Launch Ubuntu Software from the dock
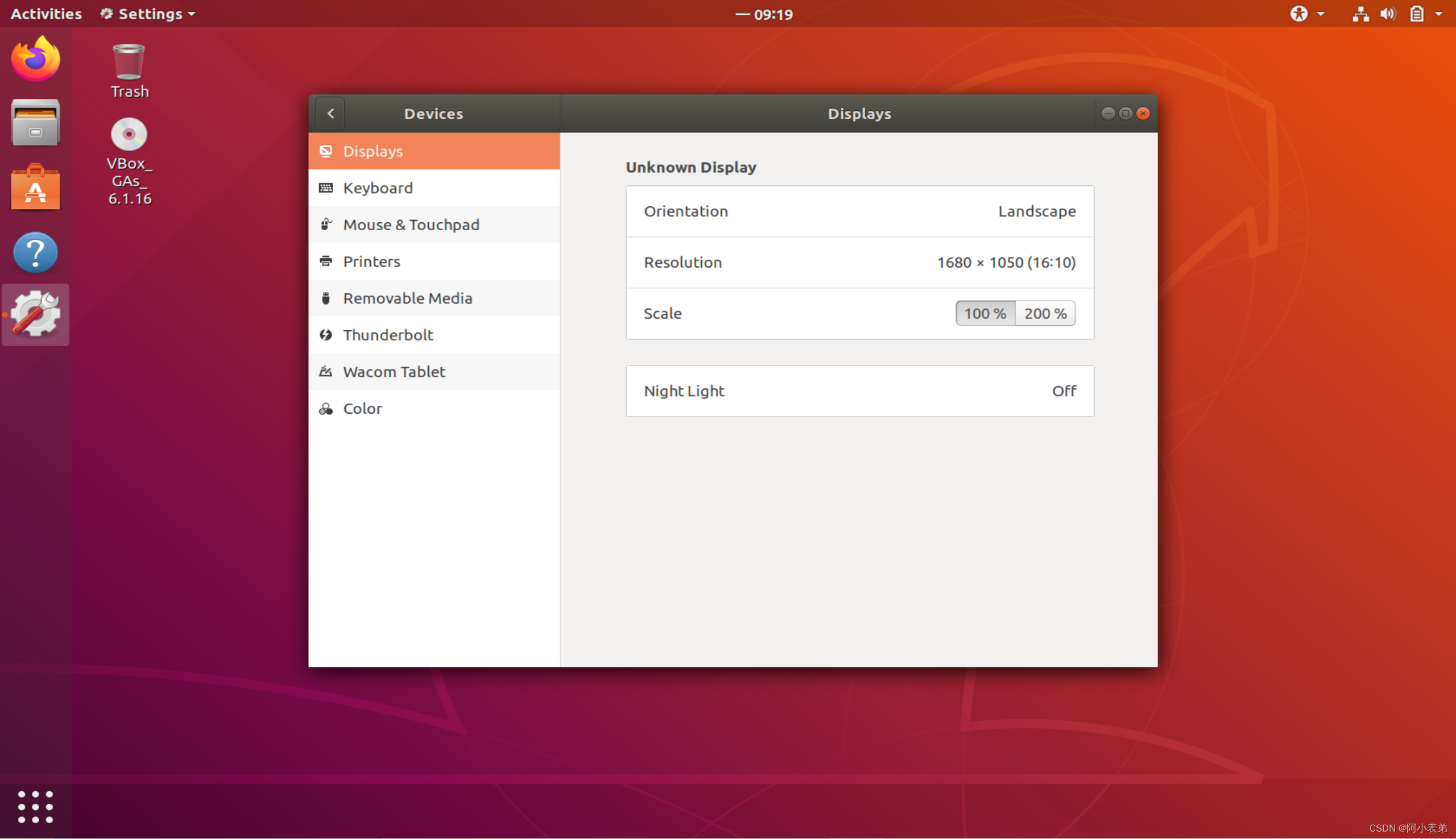 click(x=35, y=188)
